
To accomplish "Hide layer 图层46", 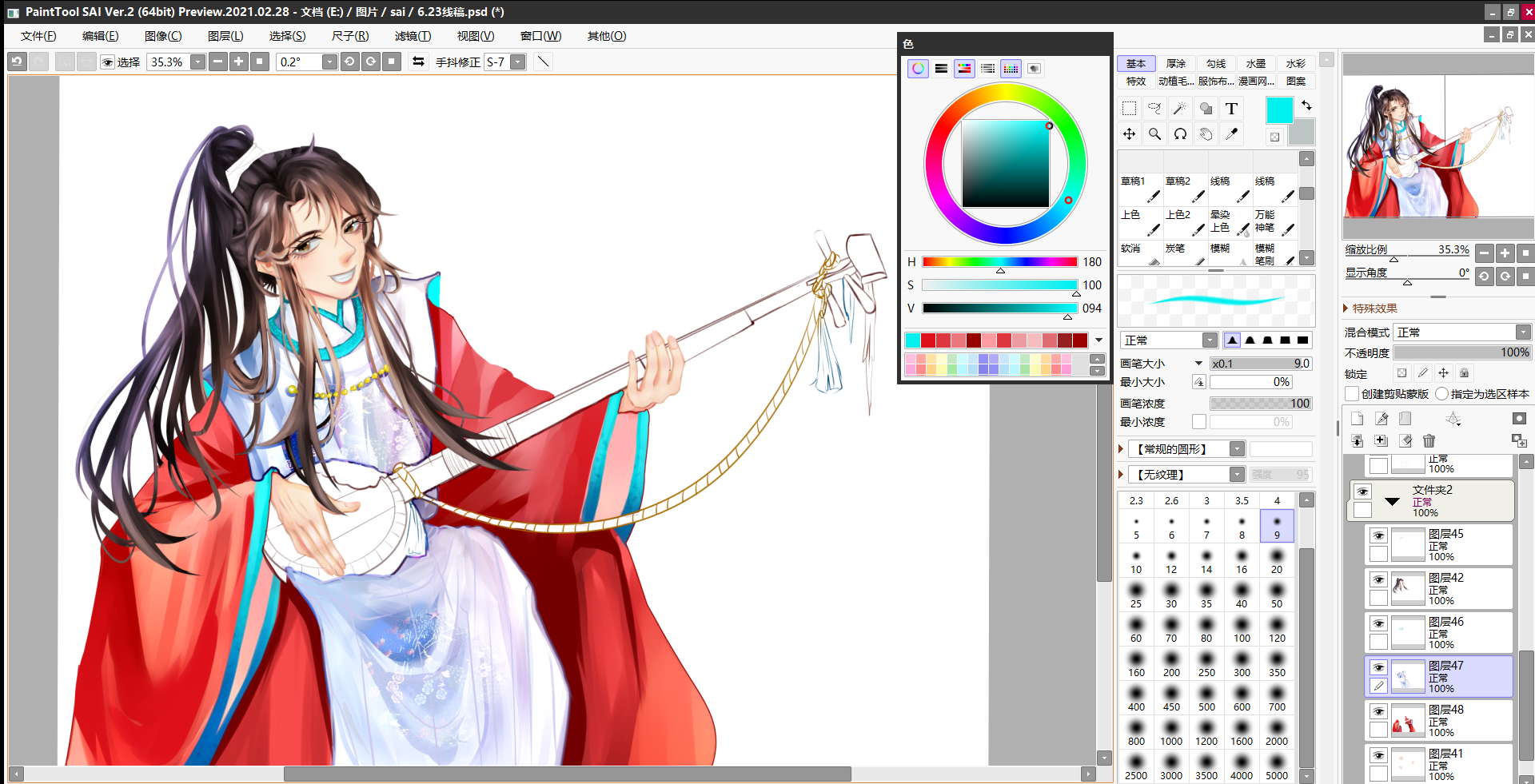I will point(1378,623).
